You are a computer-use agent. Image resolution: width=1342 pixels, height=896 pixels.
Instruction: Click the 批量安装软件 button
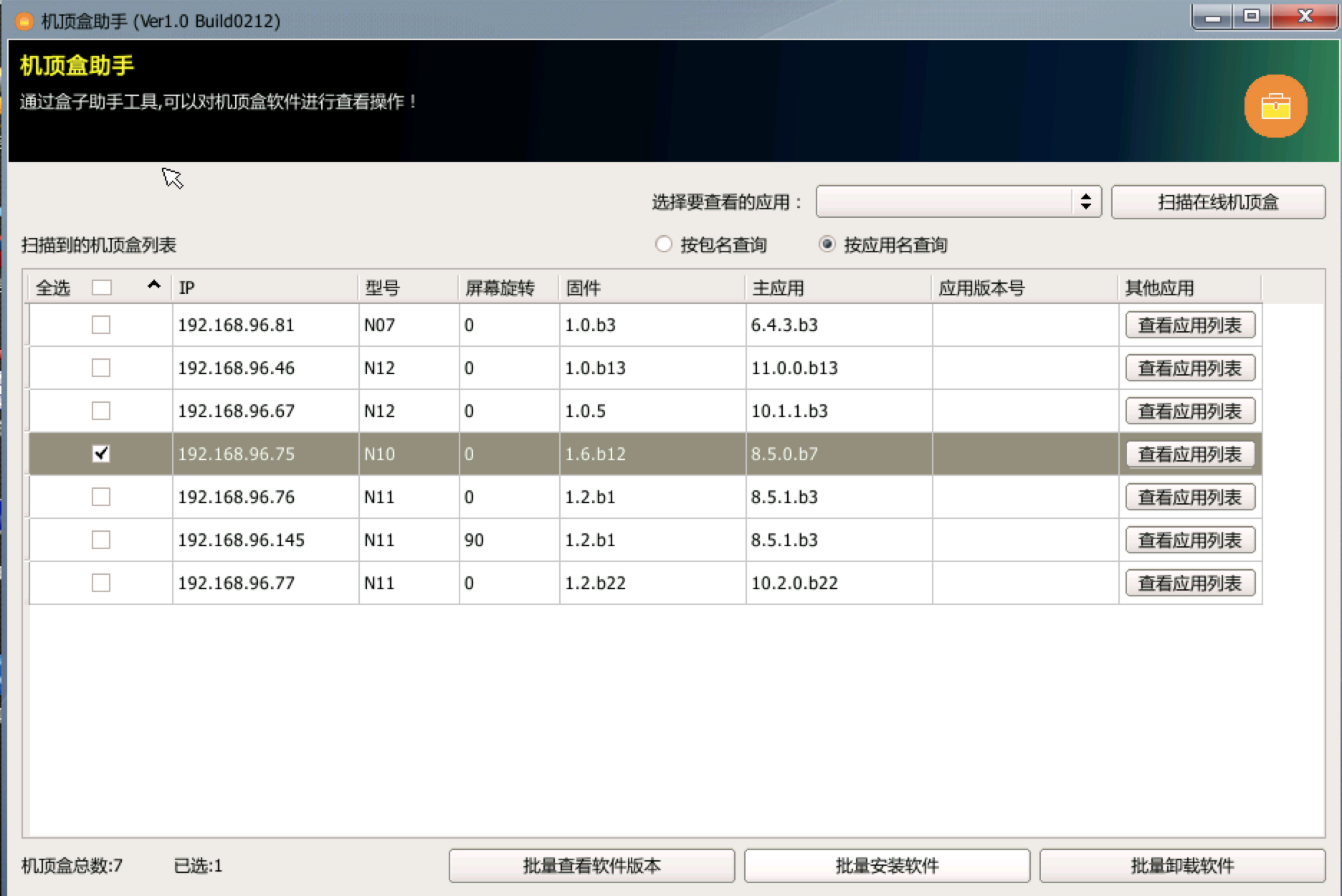click(x=887, y=866)
